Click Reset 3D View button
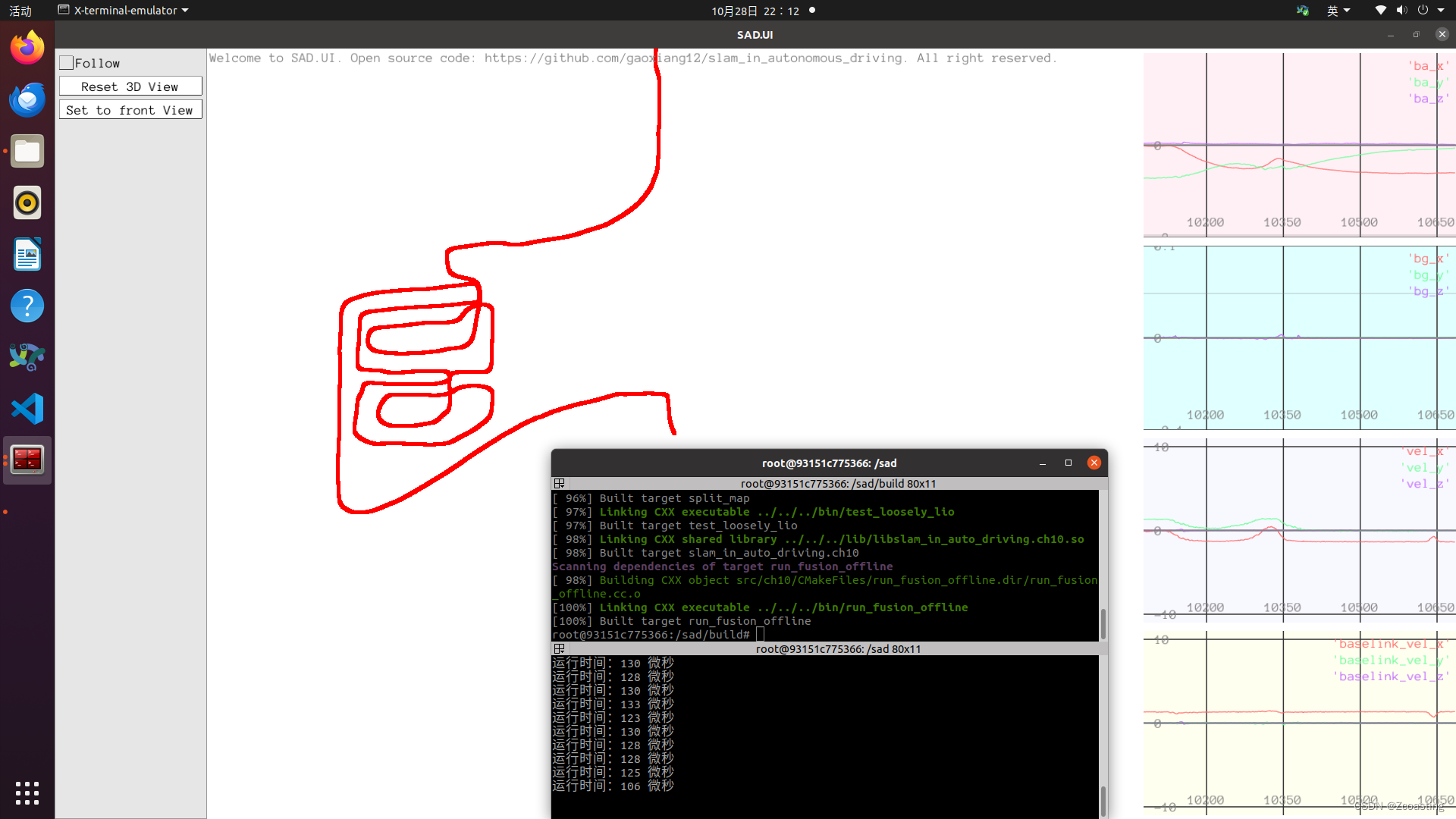Screen dimensions: 1456x819 pyautogui.click(x=129, y=86)
